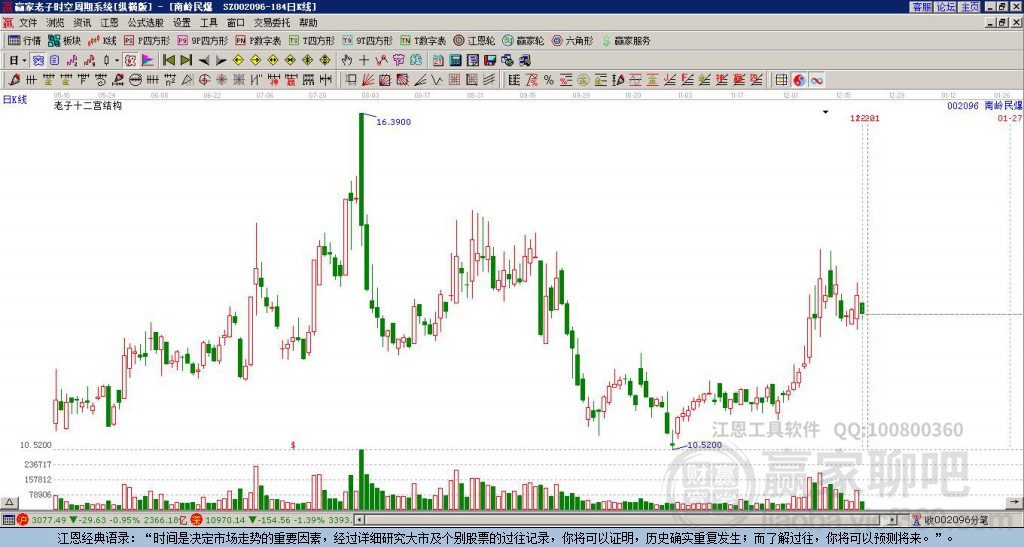Click the percent symbol tool
This screenshot has width=1024, height=548.
549,80
